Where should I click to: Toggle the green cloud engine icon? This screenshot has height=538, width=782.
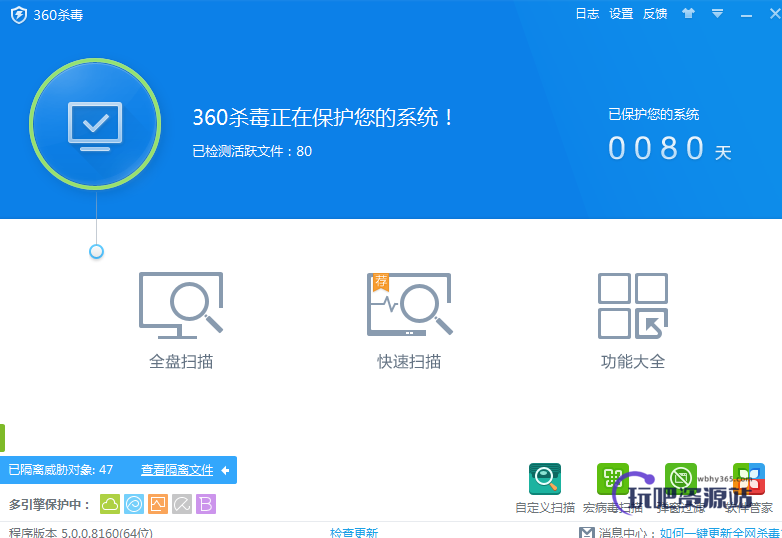click(x=110, y=504)
